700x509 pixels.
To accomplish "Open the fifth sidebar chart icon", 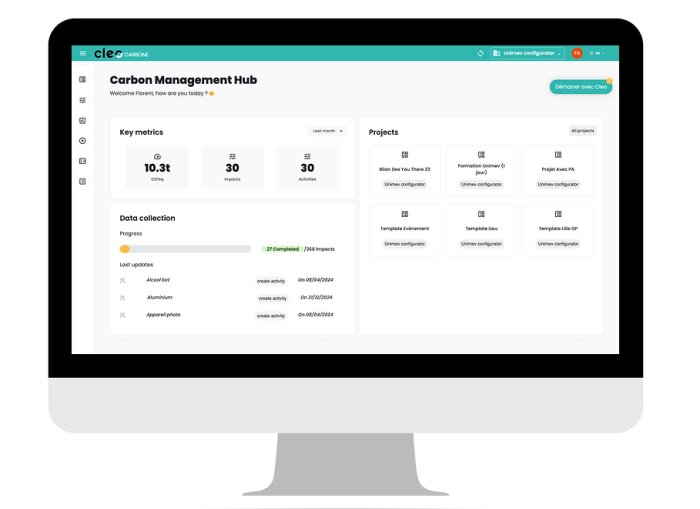I will [82, 161].
